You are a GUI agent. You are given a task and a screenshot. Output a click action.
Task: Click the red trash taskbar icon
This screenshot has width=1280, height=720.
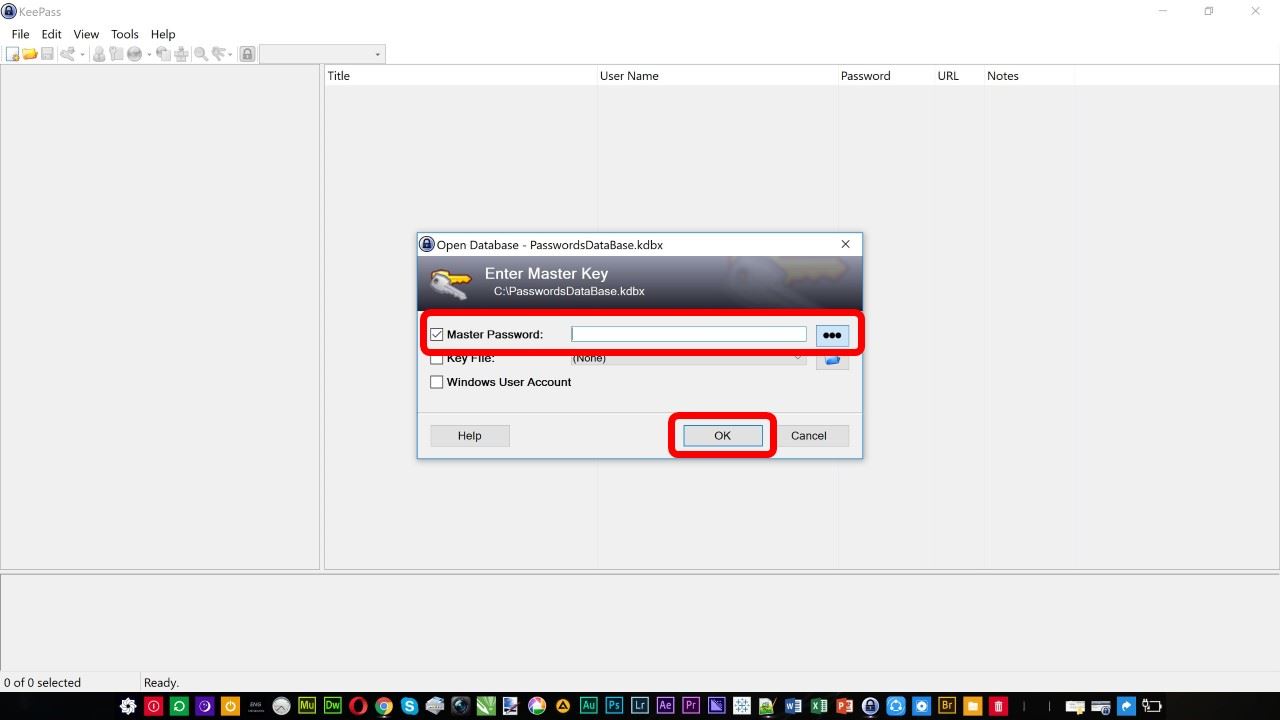click(x=998, y=706)
